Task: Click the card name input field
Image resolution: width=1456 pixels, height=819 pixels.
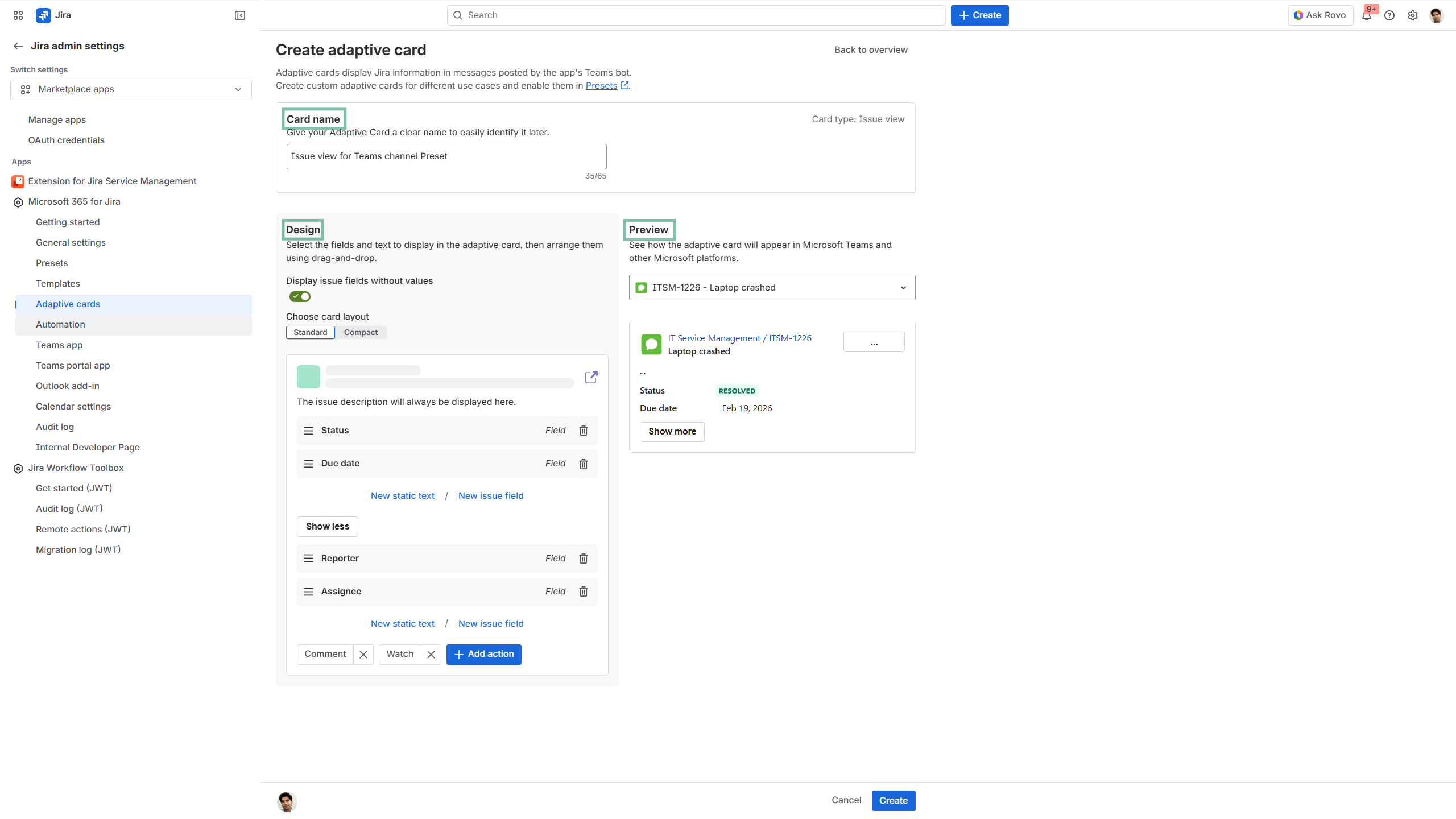Action: click(x=446, y=156)
